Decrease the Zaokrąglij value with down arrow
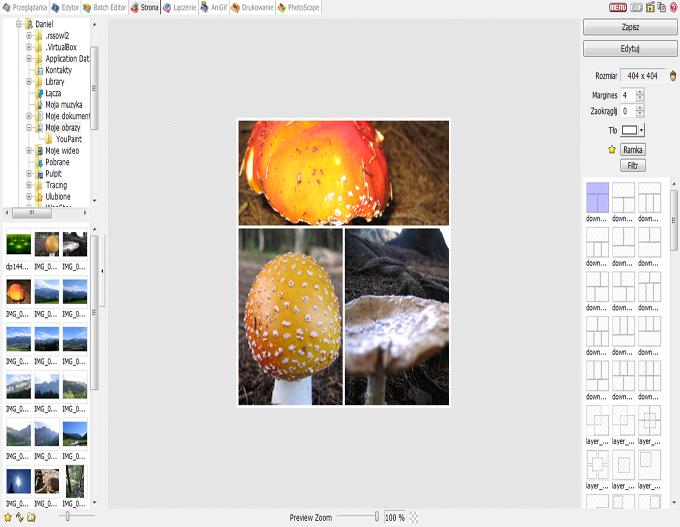680x527 pixels. [x=640, y=114]
